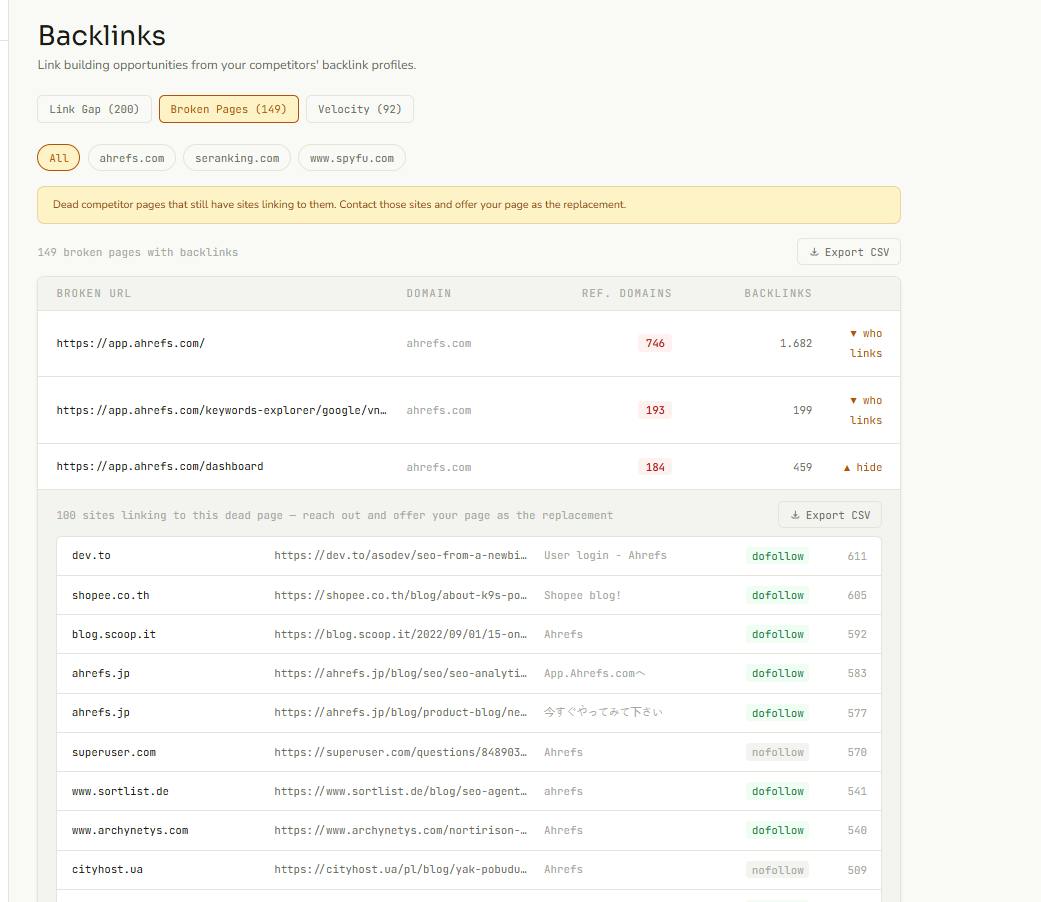Open the ahrefs.jp seo-analytics link
This screenshot has width=1041, height=902.
tap(400, 673)
